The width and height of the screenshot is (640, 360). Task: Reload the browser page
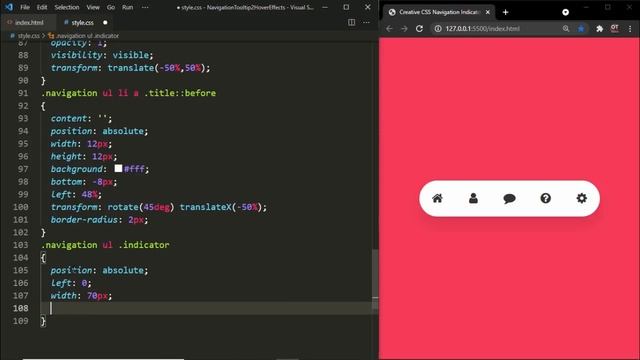(x=419, y=29)
